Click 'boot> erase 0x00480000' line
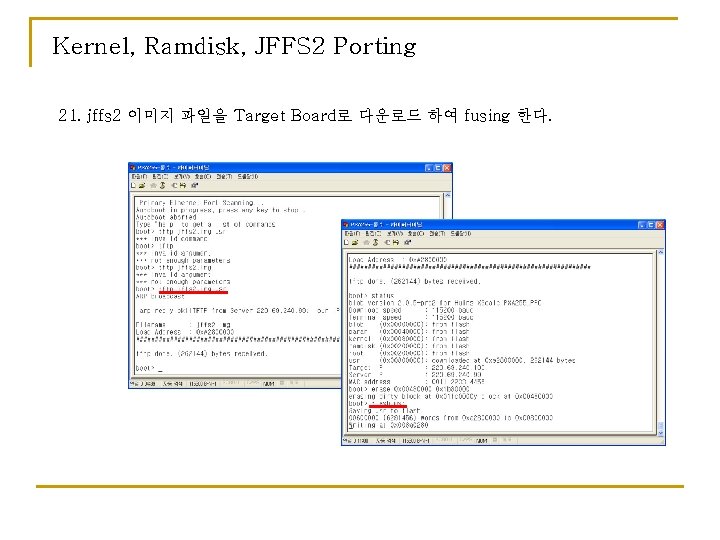 [409, 389]
